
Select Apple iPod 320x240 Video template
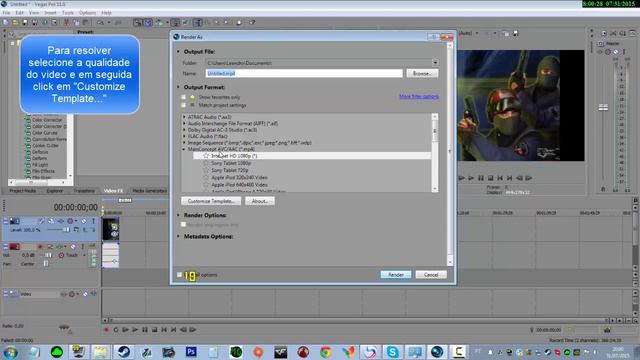(239, 178)
